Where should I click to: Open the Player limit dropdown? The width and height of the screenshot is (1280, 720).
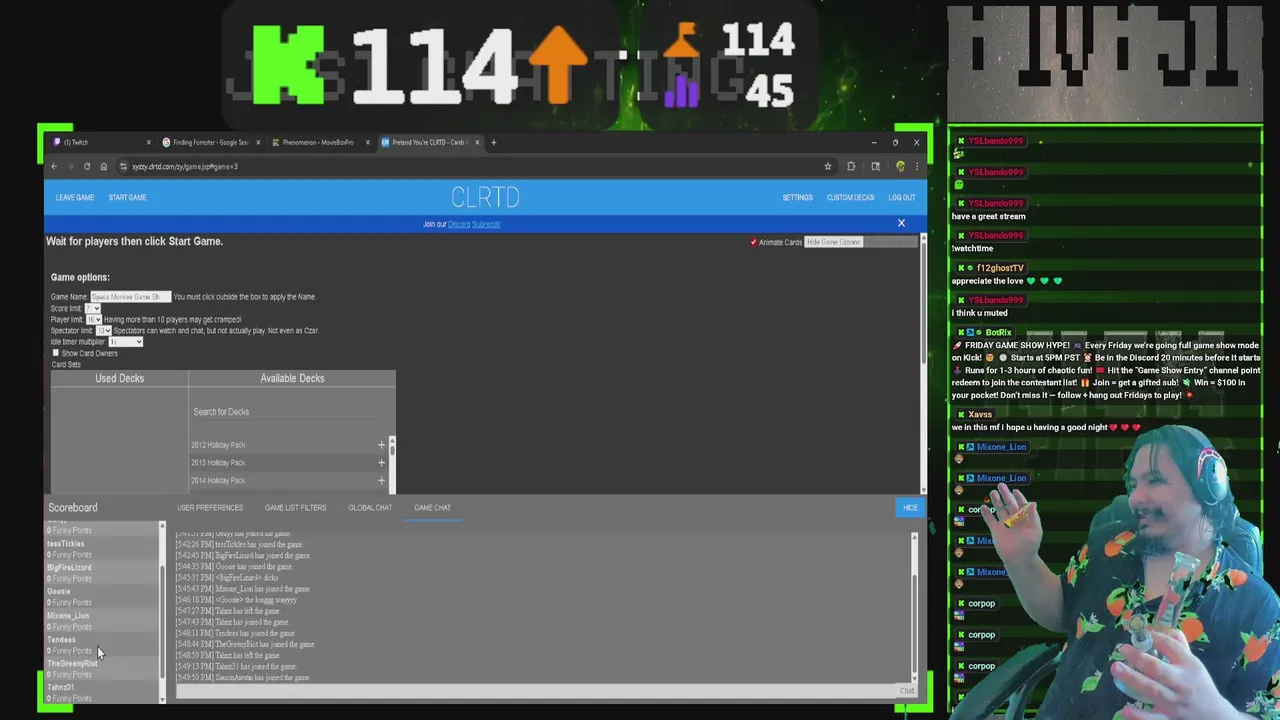93,319
